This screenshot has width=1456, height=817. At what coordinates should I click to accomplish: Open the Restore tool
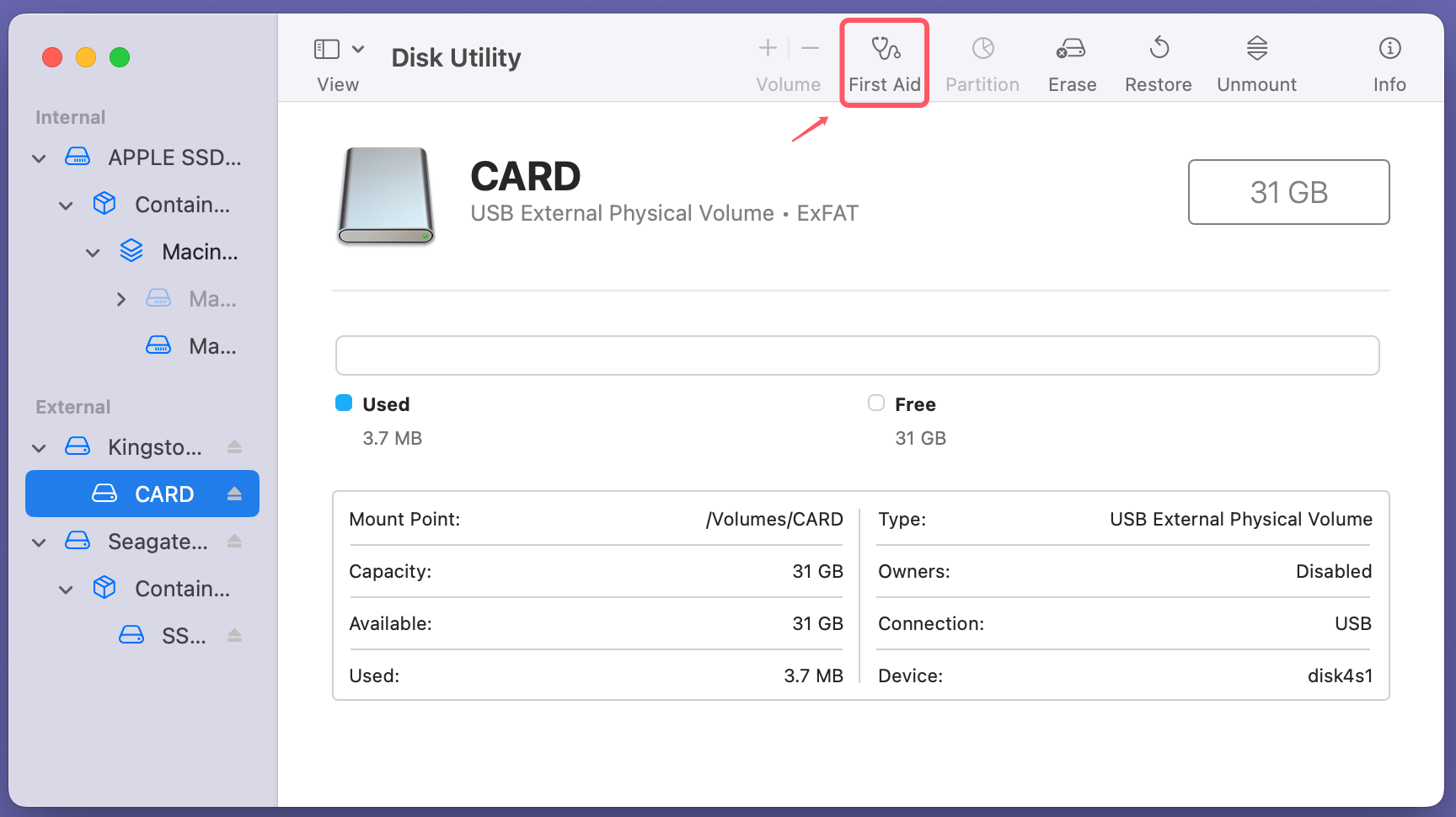pos(1158,61)
